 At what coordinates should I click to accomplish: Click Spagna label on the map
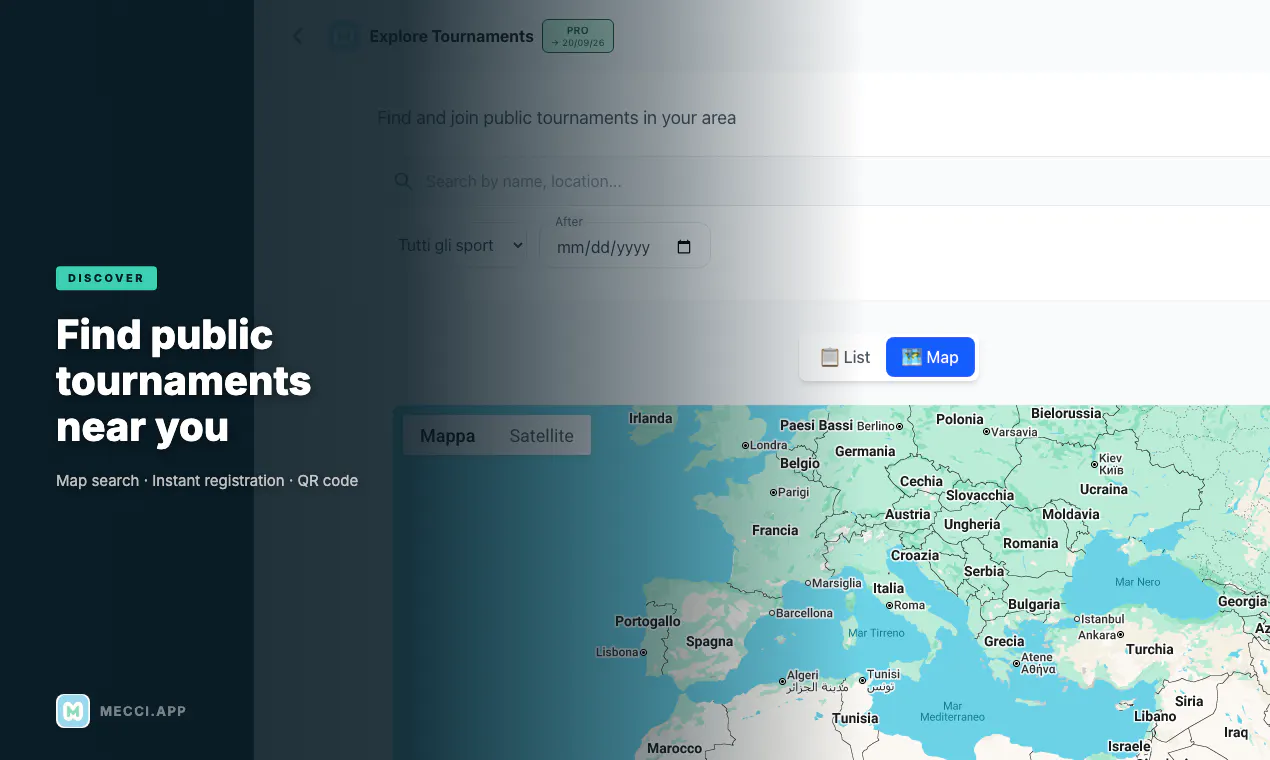click(709, 641)
